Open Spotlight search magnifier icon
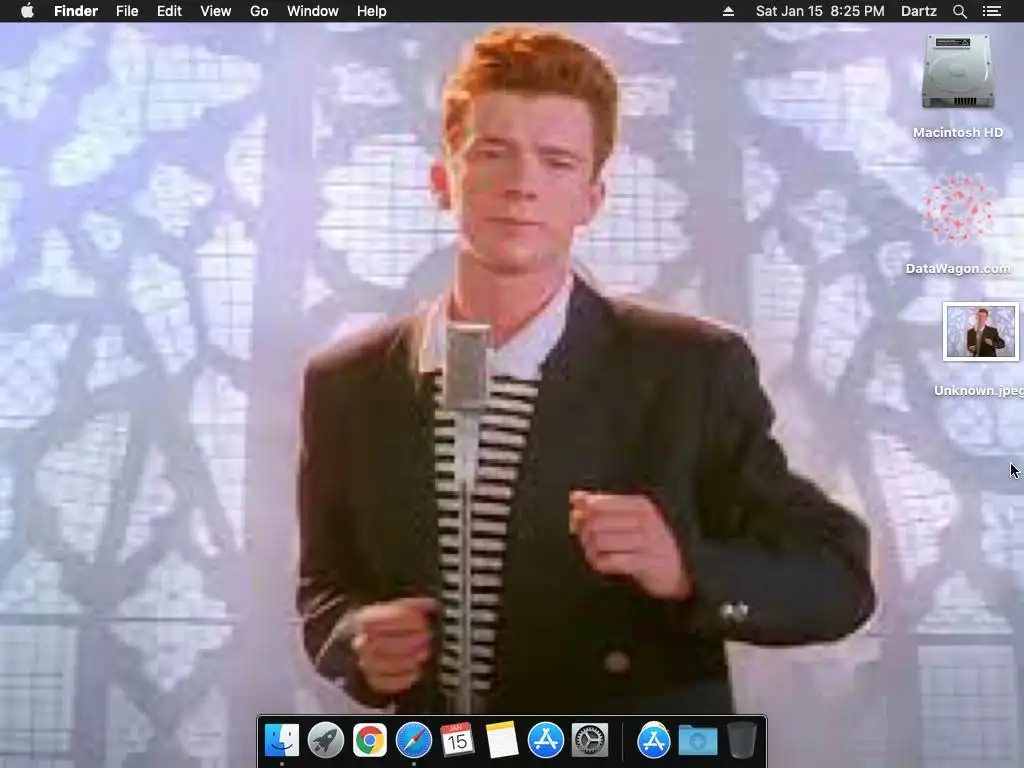 point(959,11)
